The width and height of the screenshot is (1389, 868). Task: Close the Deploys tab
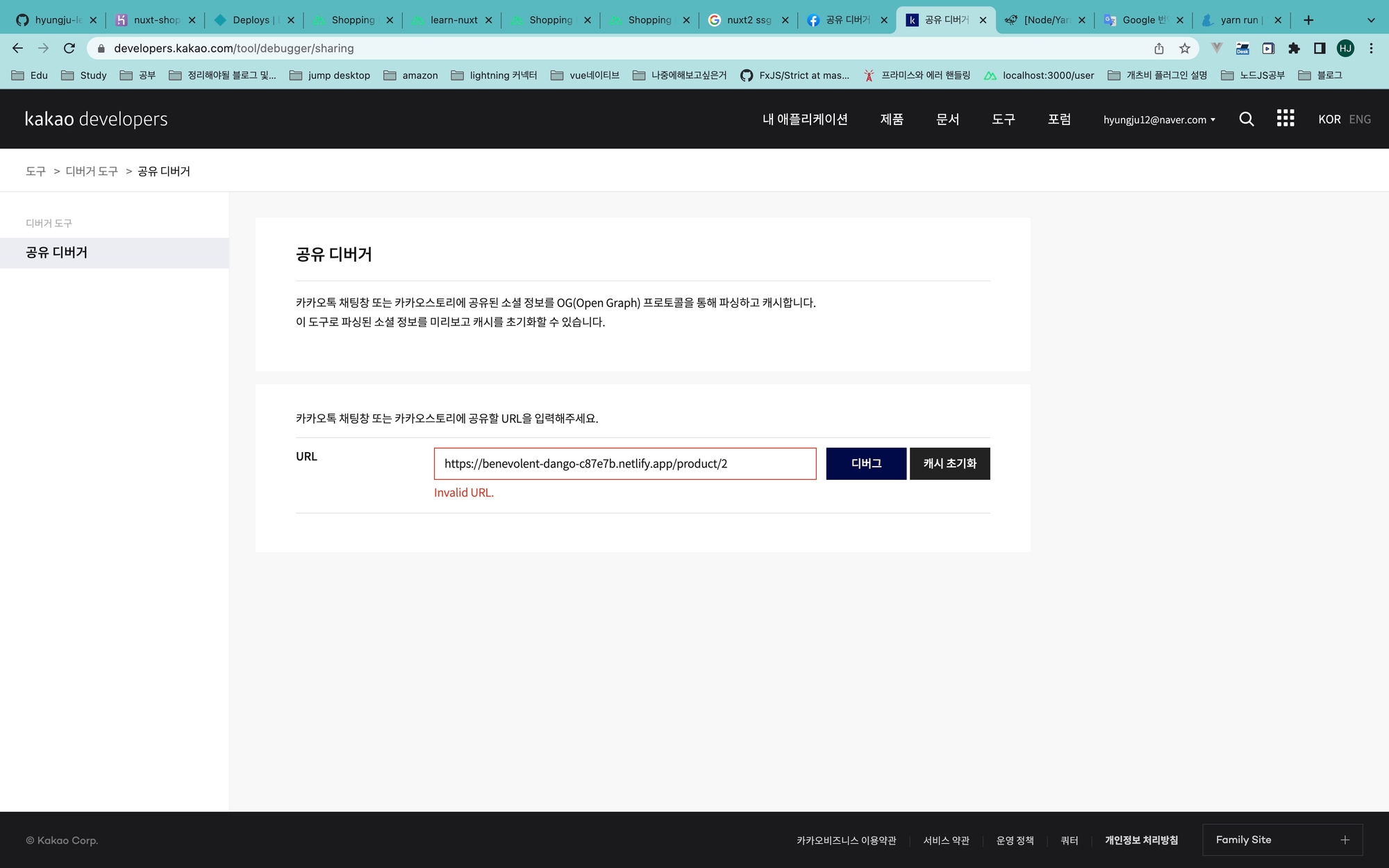[x=291, y=20]
